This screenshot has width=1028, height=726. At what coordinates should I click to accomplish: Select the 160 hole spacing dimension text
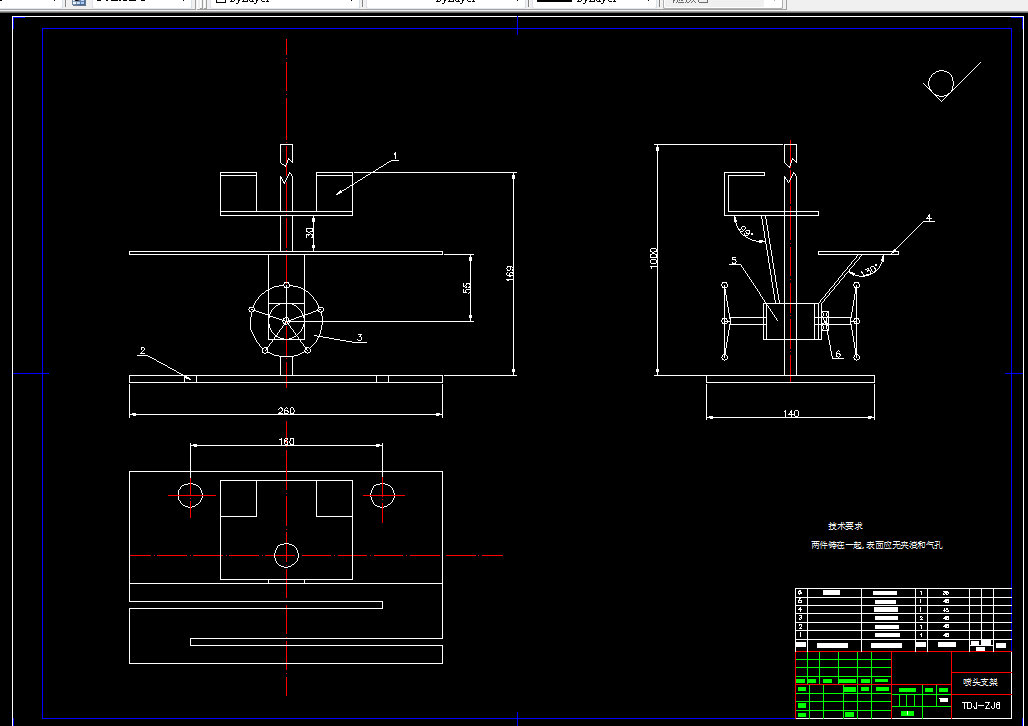click(287, 441)
